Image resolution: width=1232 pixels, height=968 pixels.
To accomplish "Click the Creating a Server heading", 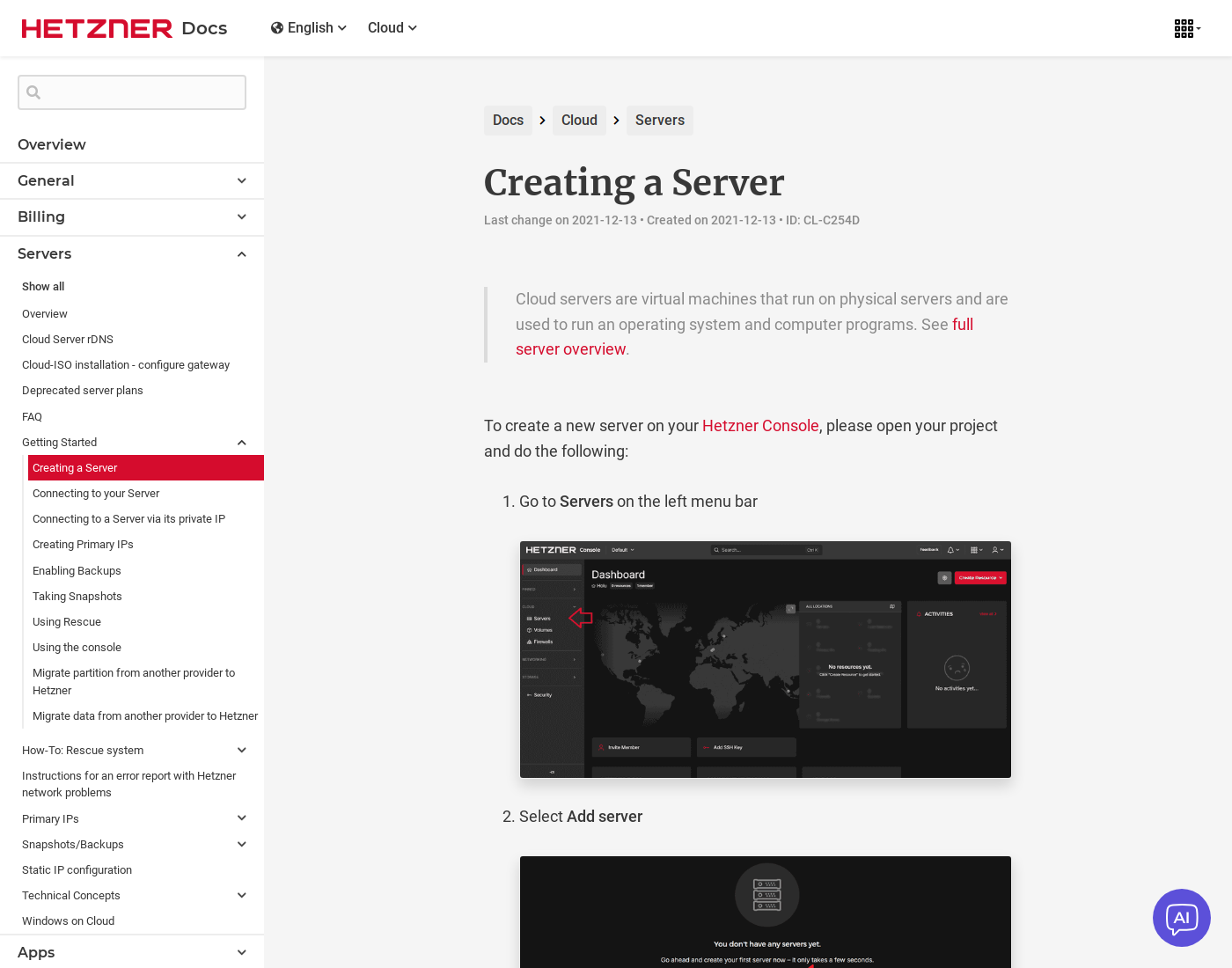I will click(x=634, y=183).
